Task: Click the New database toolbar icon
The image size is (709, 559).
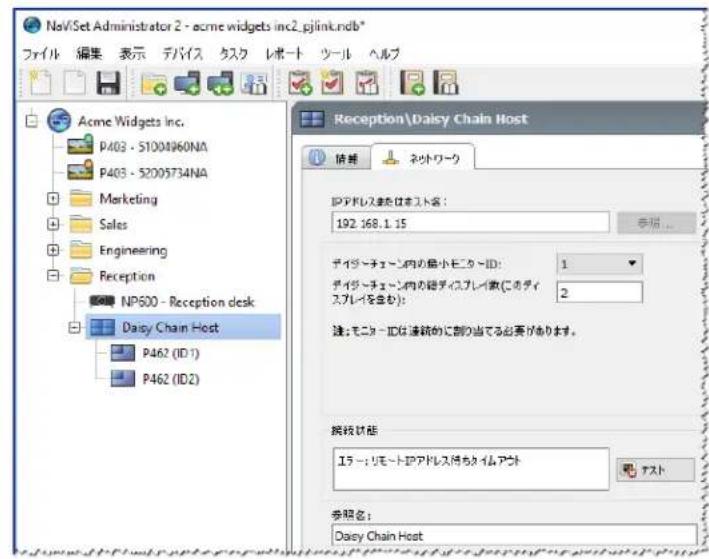Action: 40,83
